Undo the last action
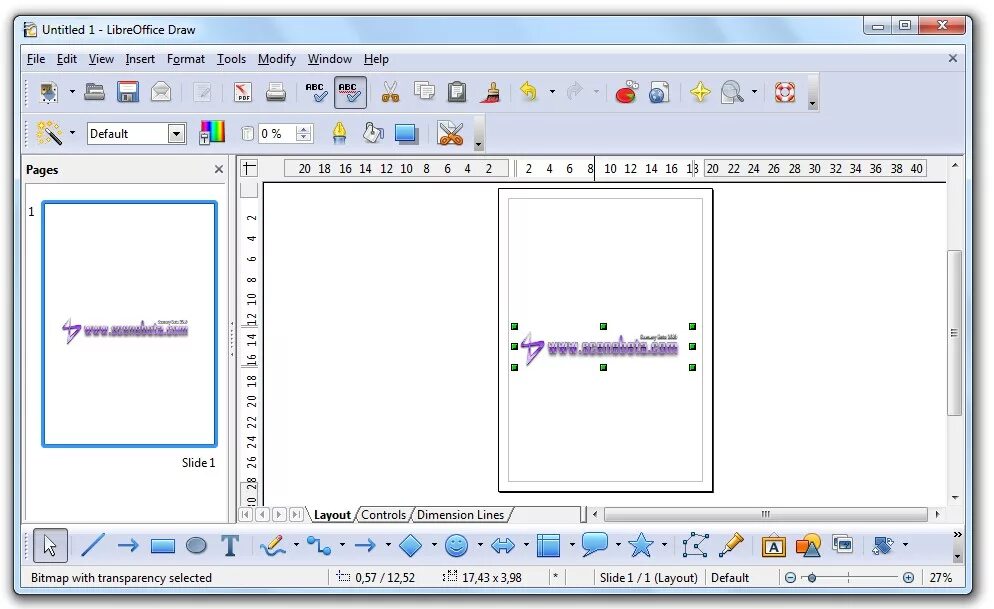The image size is (994, 609). (x=529, y=93)
